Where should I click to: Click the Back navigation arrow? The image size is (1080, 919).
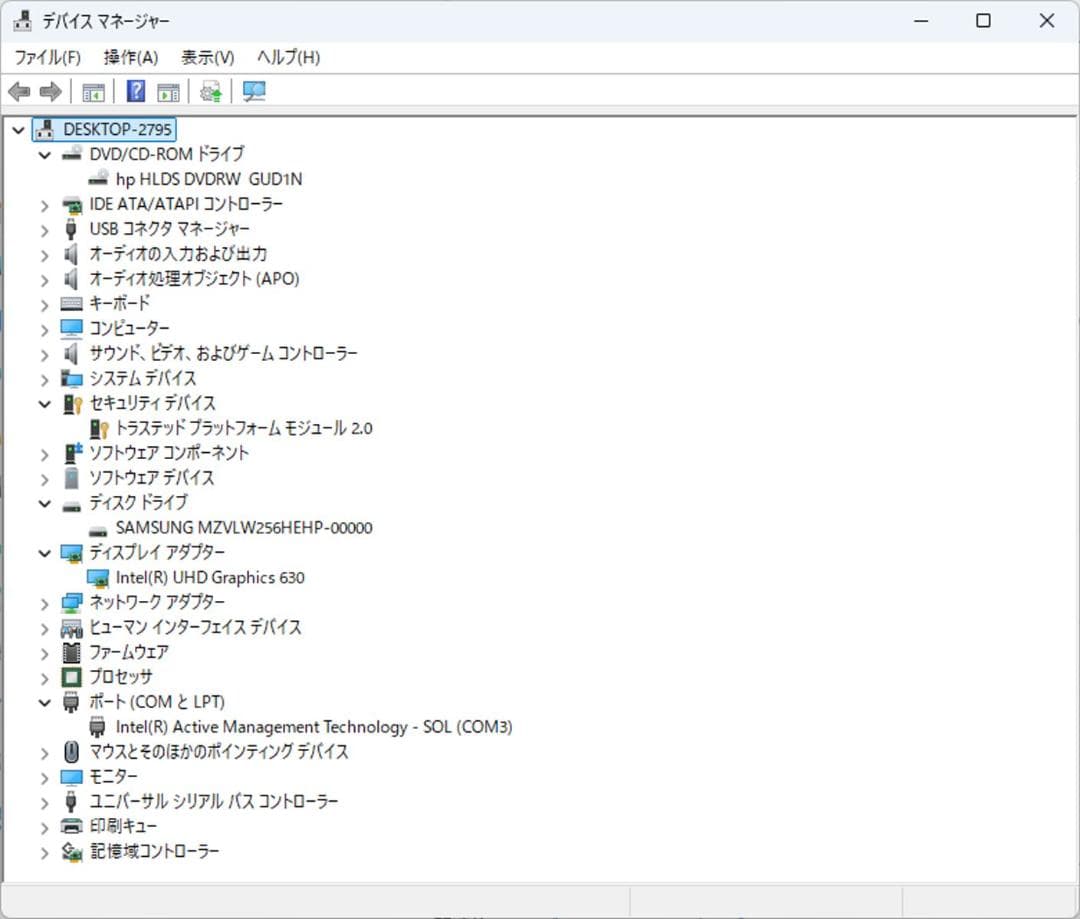click(17, 91)
